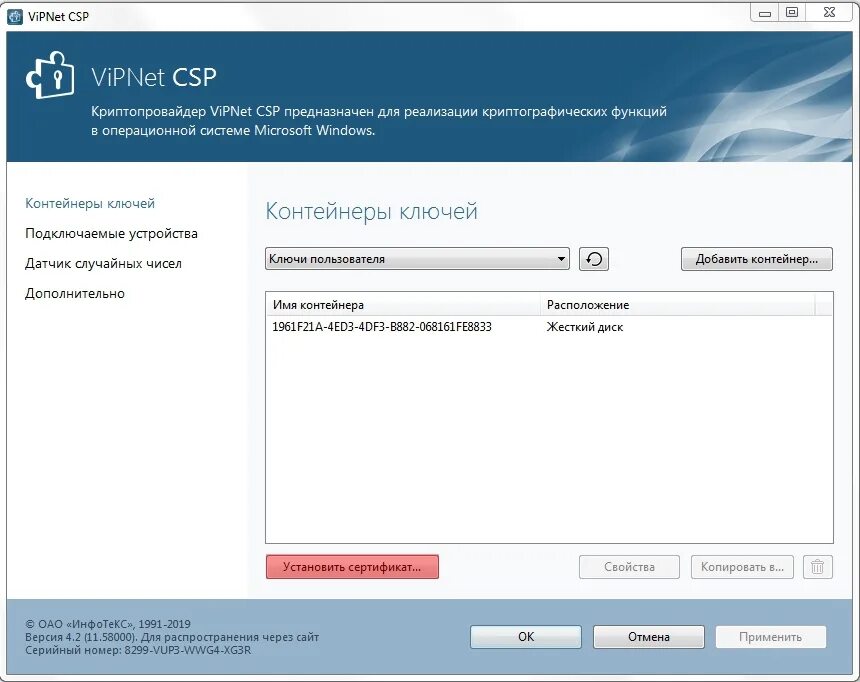Click the "Копировать в..." button
The width and height of the screenshot is (860, 682).
(x=743, y=567)
